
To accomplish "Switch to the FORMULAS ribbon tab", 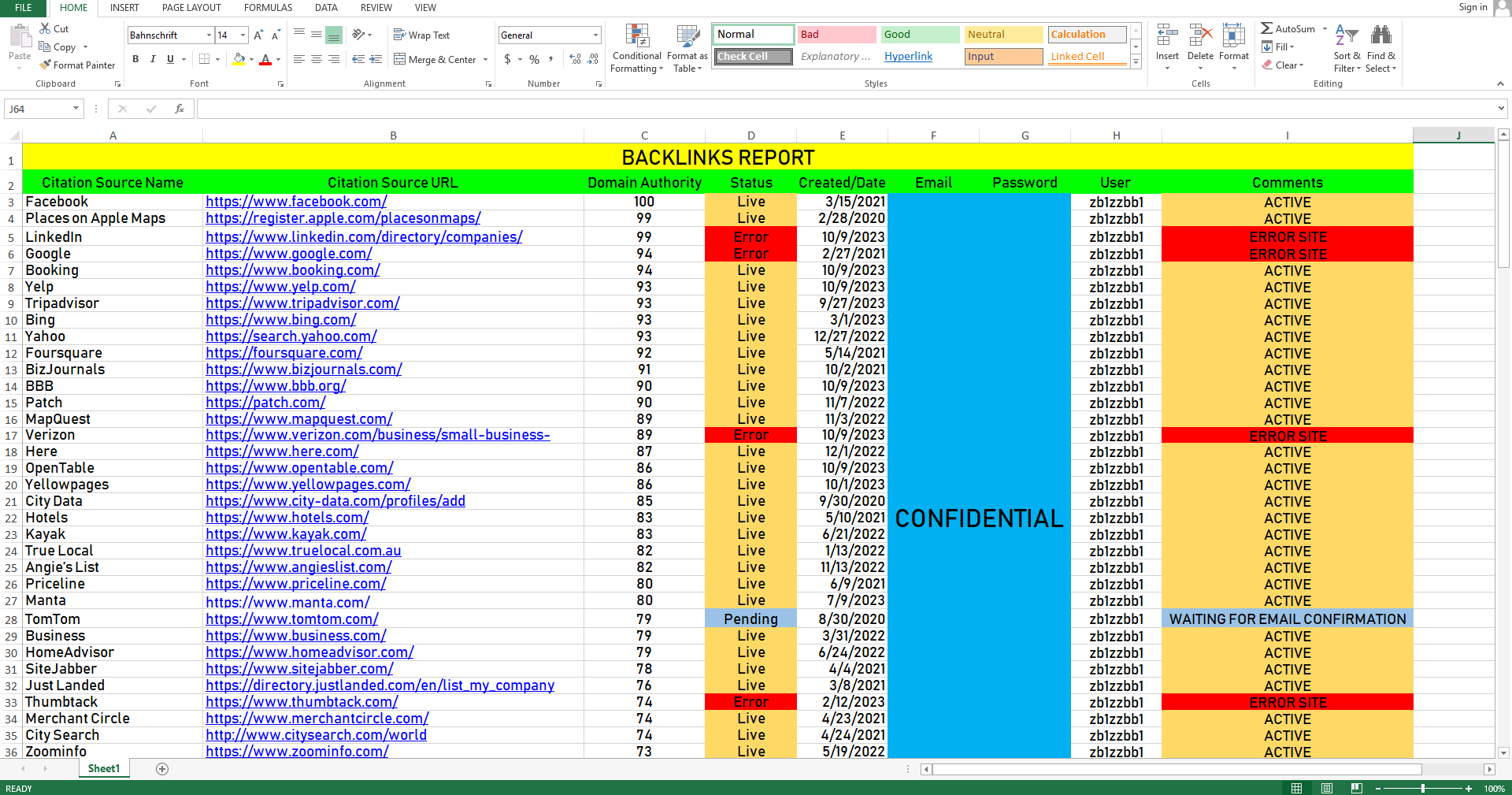I will (x=268, y=8).
